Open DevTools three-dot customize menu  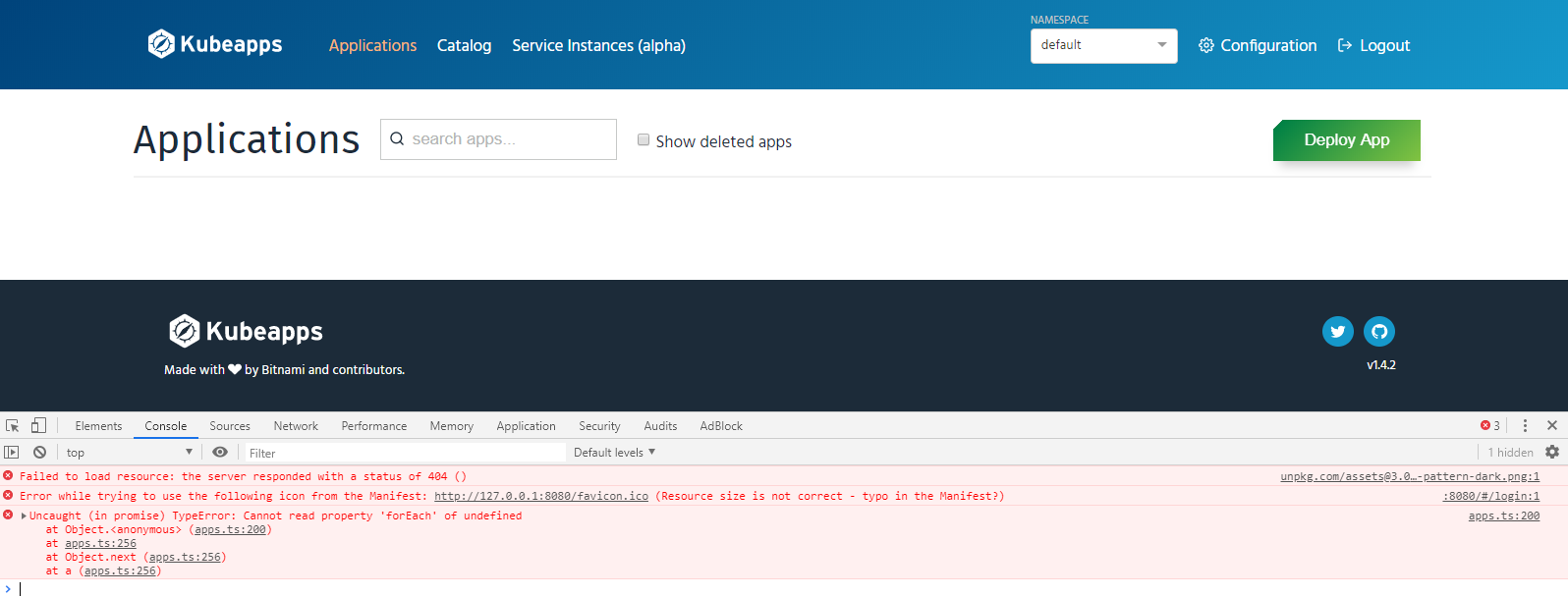(1525, 425)
